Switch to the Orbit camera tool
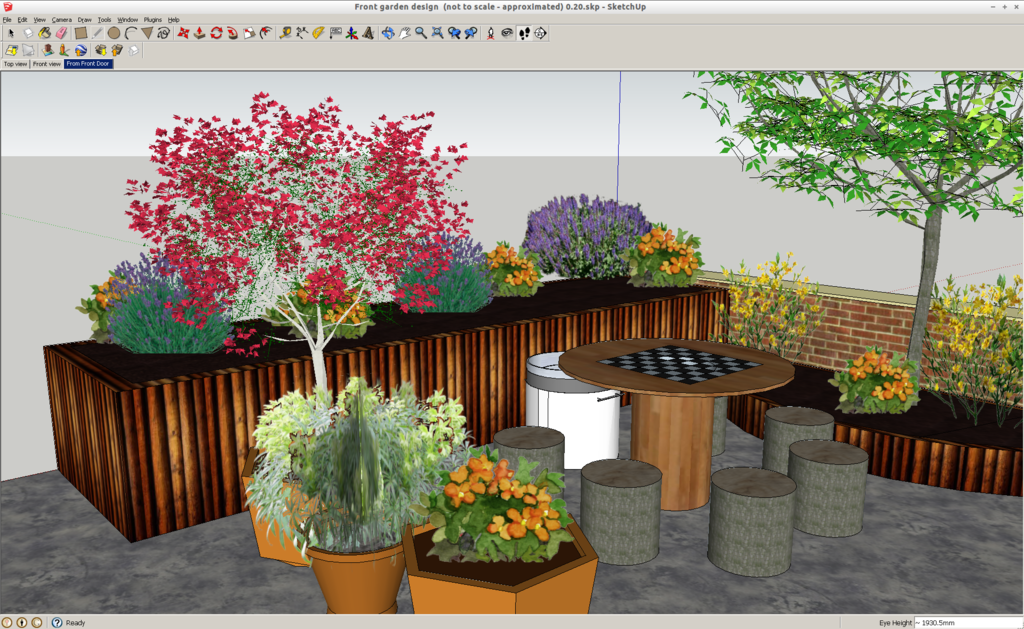Image resolution: width=1024 pixels, height=629 pixels. coord(387,33)
